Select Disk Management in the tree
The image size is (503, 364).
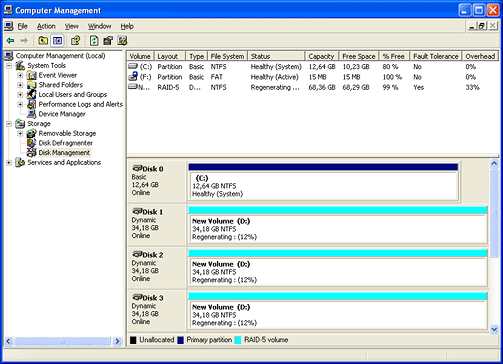click(64, 153)
